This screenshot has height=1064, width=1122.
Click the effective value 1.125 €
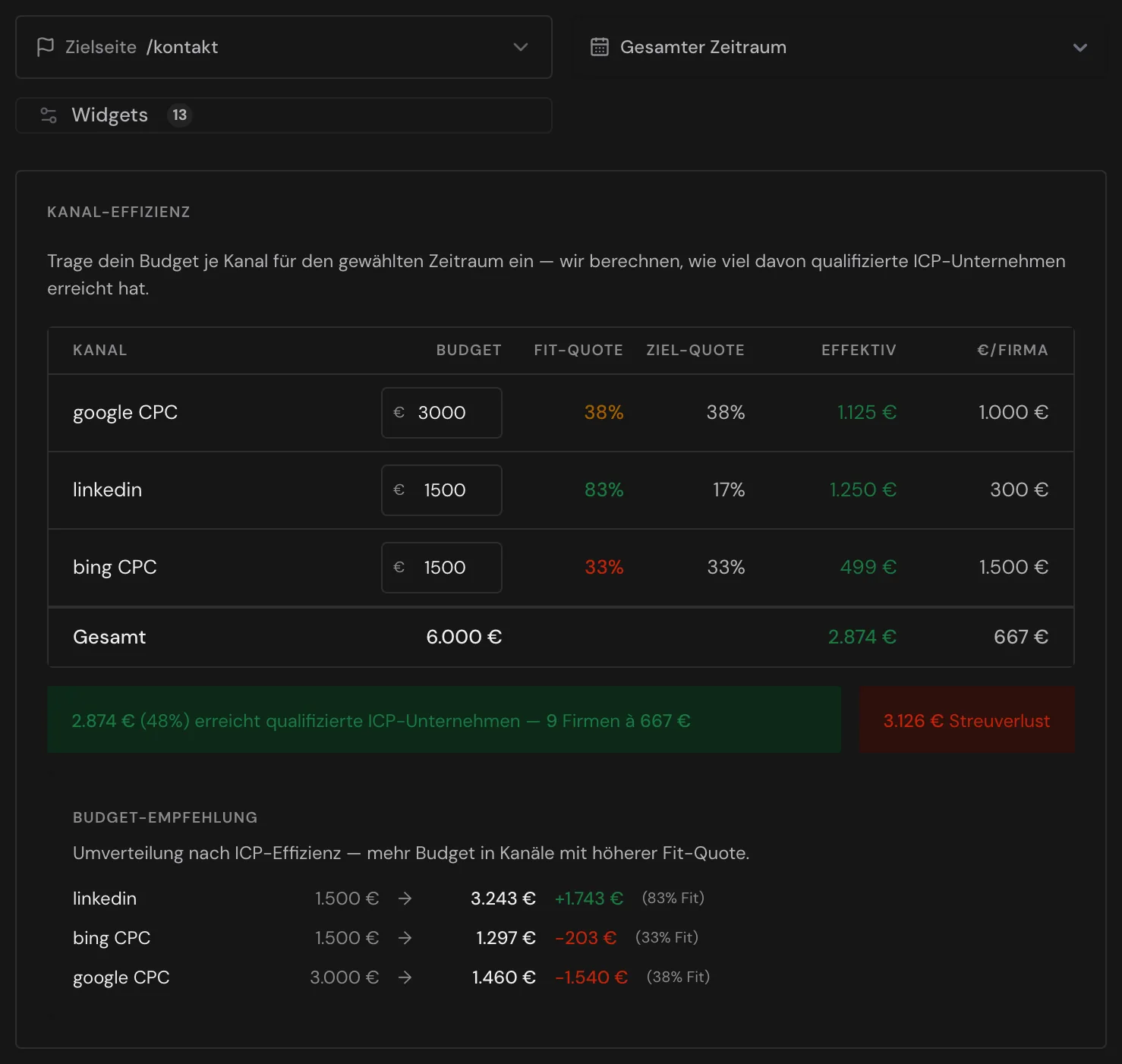[867, 413]
